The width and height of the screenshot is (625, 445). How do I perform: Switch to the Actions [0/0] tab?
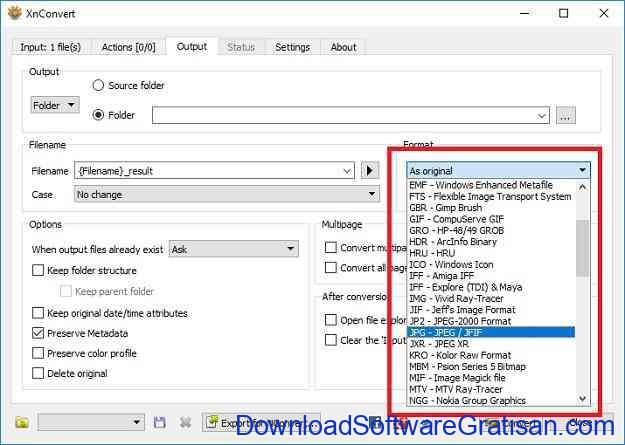(128, 47)
